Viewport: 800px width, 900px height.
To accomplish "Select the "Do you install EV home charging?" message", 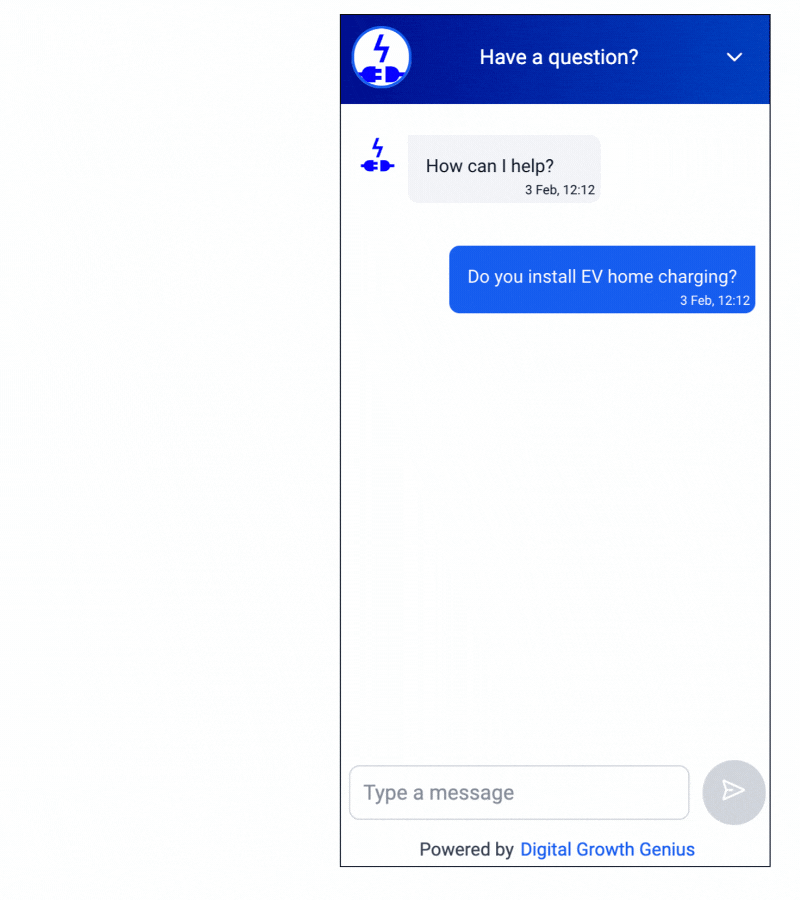I will point(602,280).
